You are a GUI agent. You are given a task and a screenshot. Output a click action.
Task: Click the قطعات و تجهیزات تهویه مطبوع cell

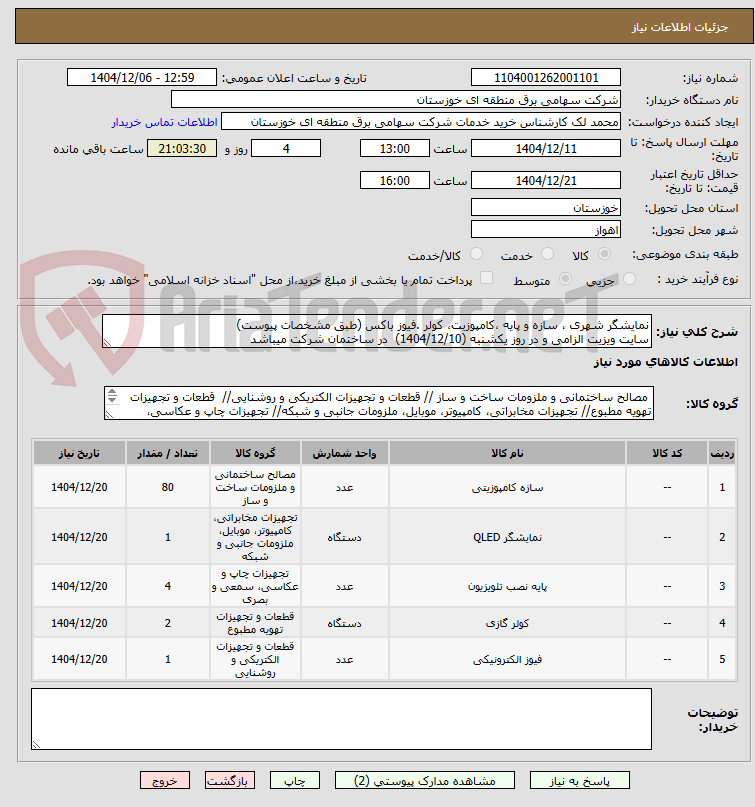255,623
